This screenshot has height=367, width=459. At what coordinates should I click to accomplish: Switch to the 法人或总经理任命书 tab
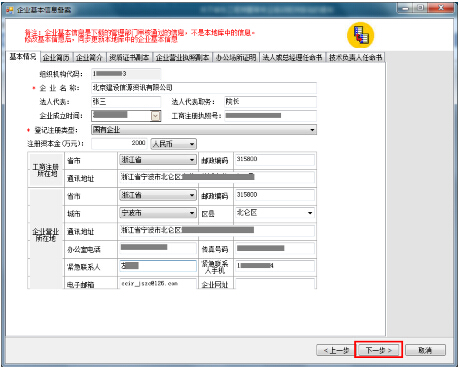292,57
